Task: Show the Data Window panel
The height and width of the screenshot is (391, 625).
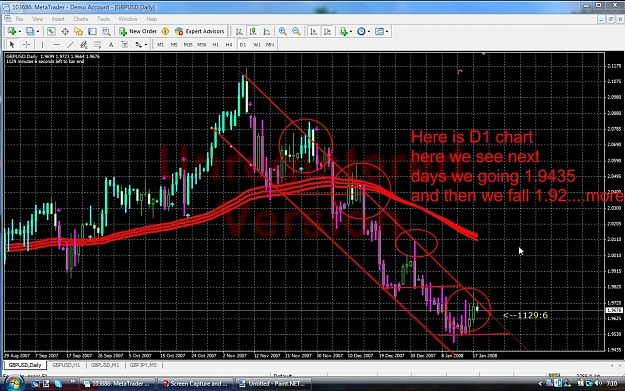Action: point(65,31)
